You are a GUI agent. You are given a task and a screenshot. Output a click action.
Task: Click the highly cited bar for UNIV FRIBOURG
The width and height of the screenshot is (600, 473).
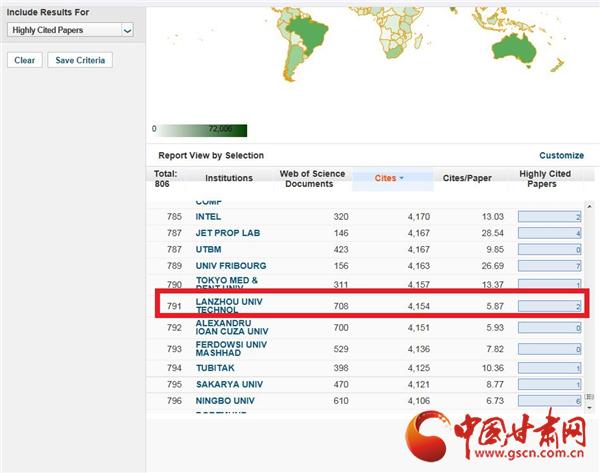[x=550, y=266]
